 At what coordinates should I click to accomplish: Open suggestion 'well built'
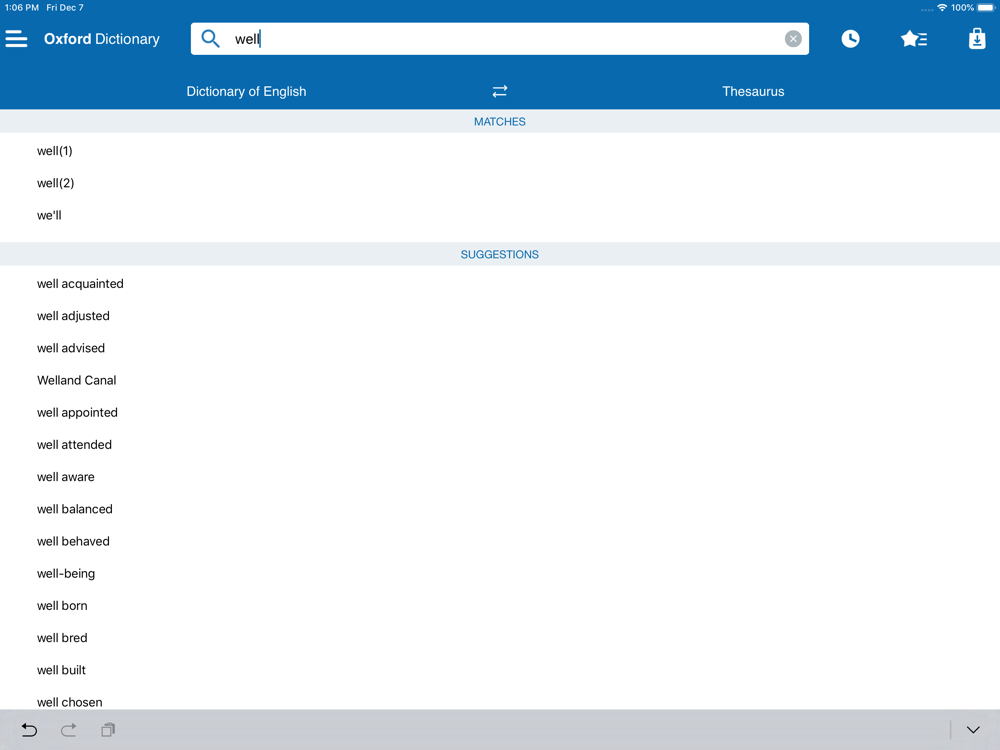[x=500, y=670]
